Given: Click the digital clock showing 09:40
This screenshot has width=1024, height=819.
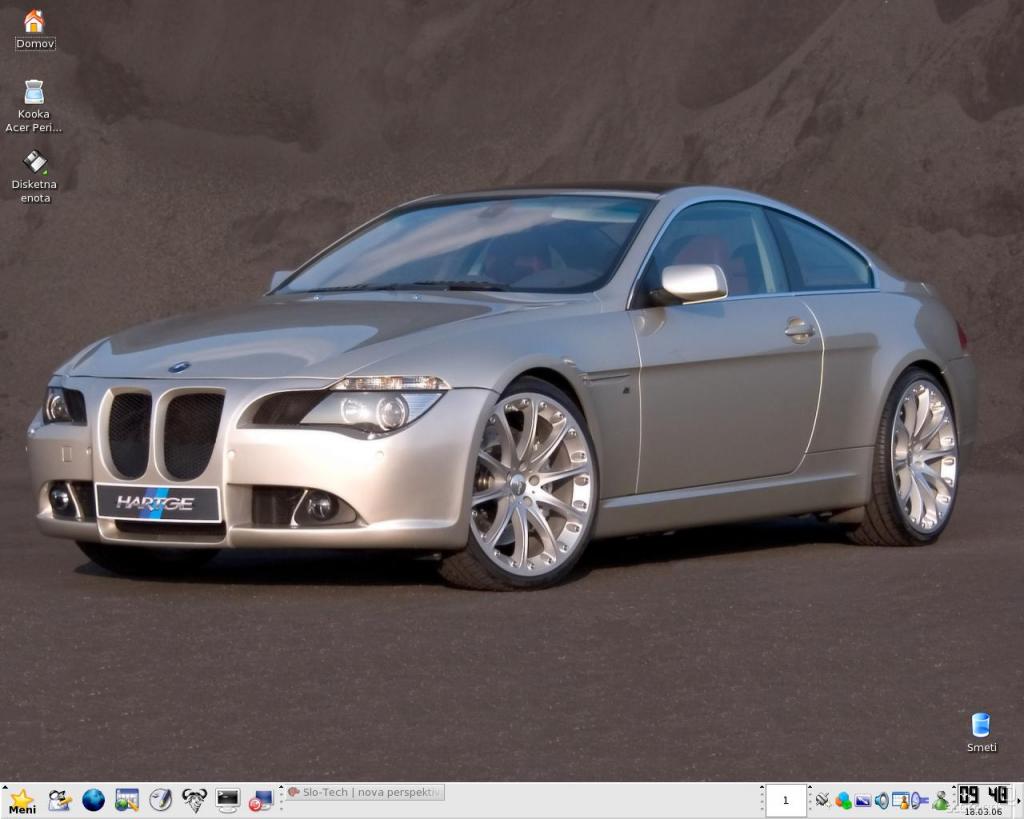Looking at the screenshot, I should tap(984, 795).
